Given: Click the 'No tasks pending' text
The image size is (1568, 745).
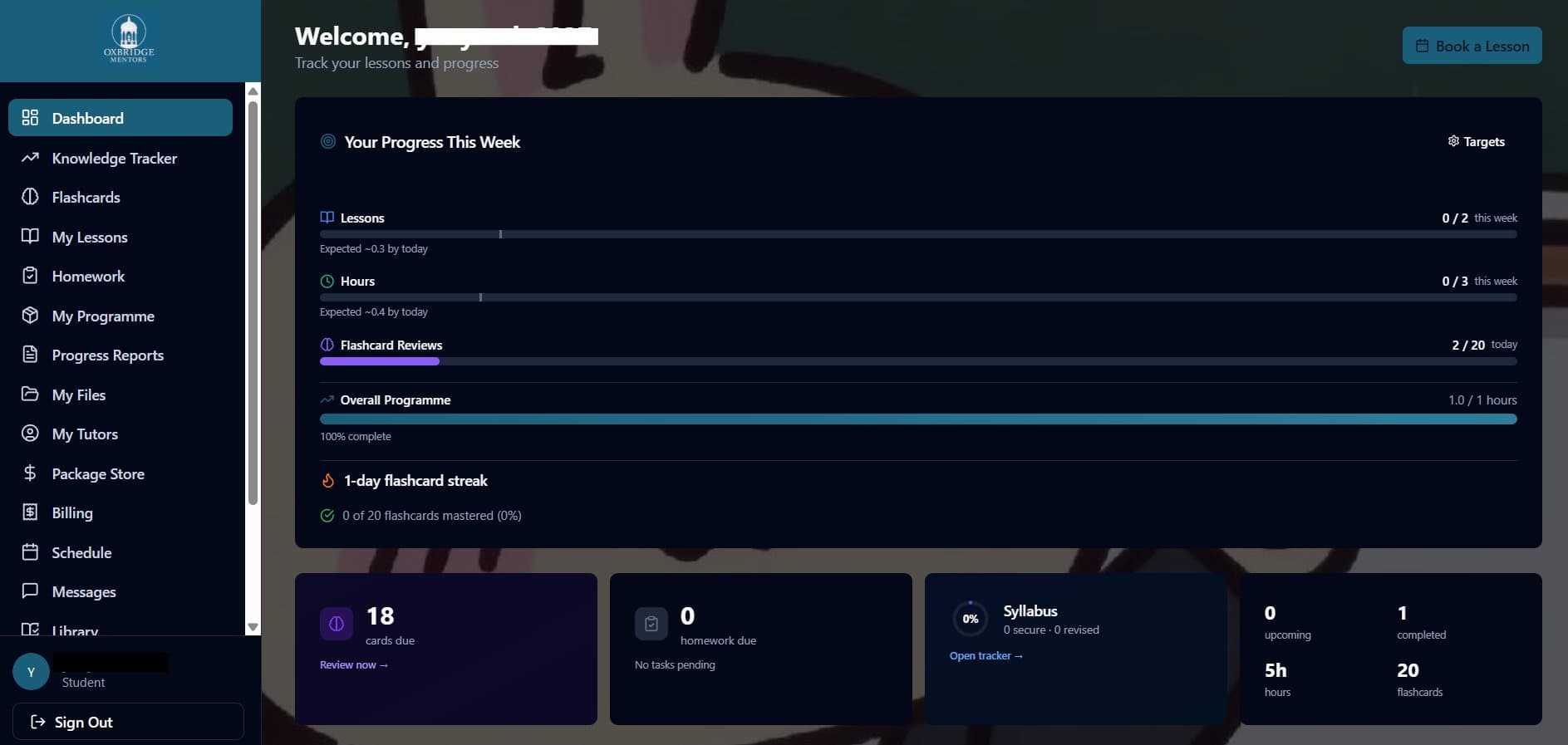Looking at the screenshot, I should click(x=675, y=664).
